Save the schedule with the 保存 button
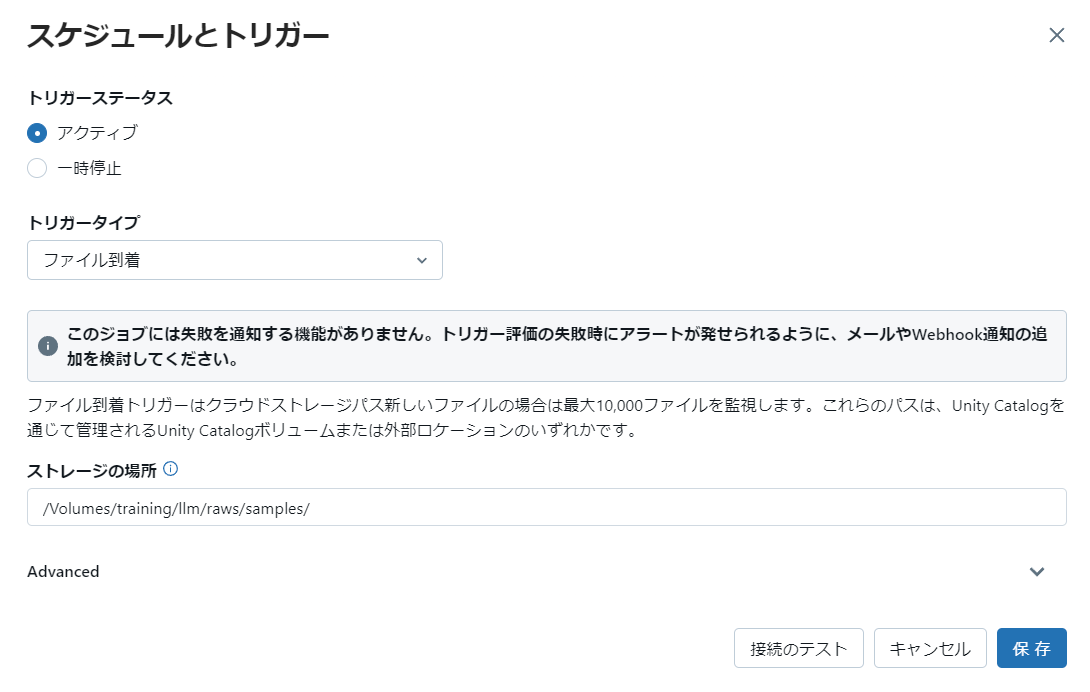This screenshot has width=1090, height=692. [1031, 648]
